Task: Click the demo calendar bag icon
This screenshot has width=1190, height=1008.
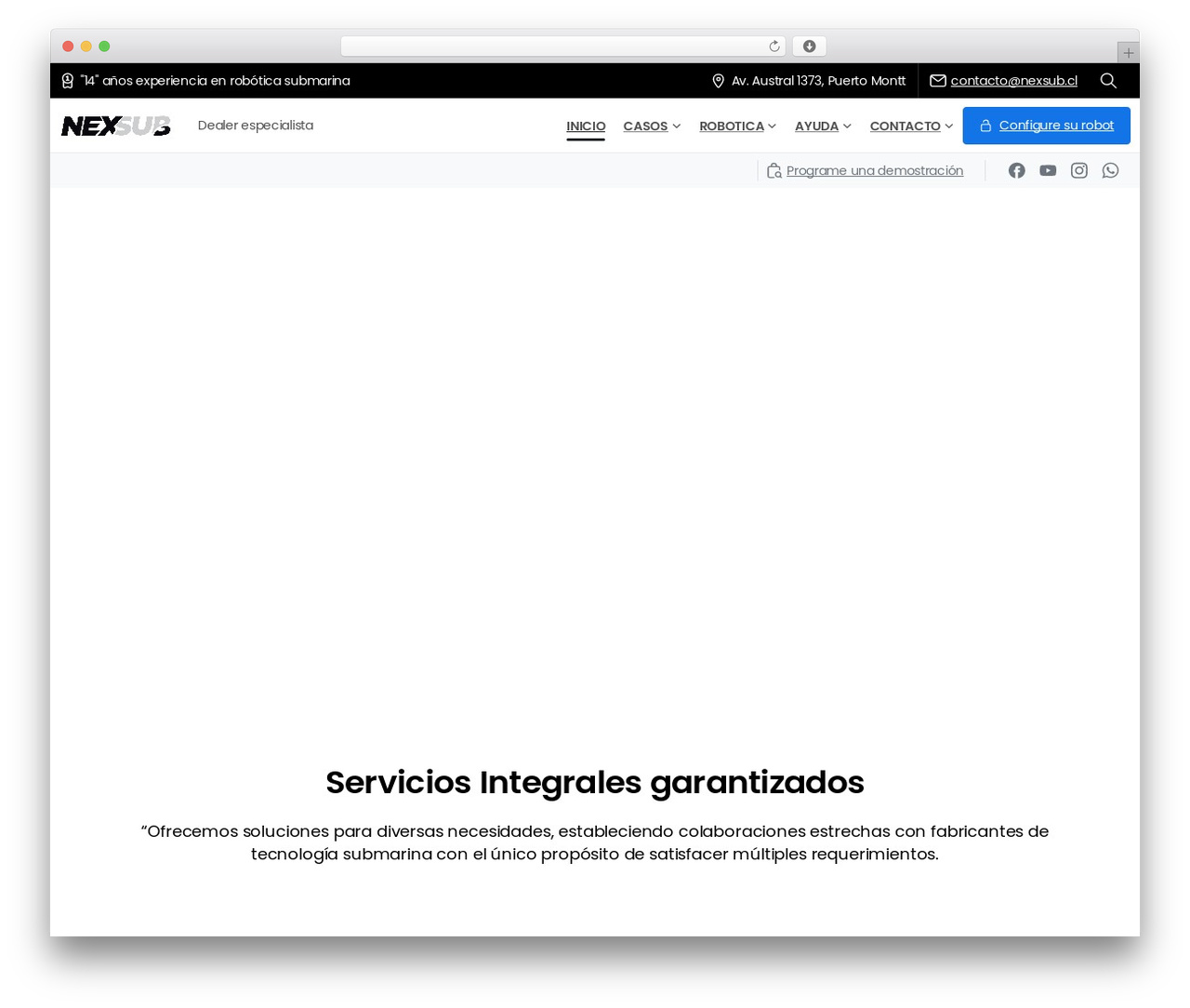Action: click(x=773, y=170)
